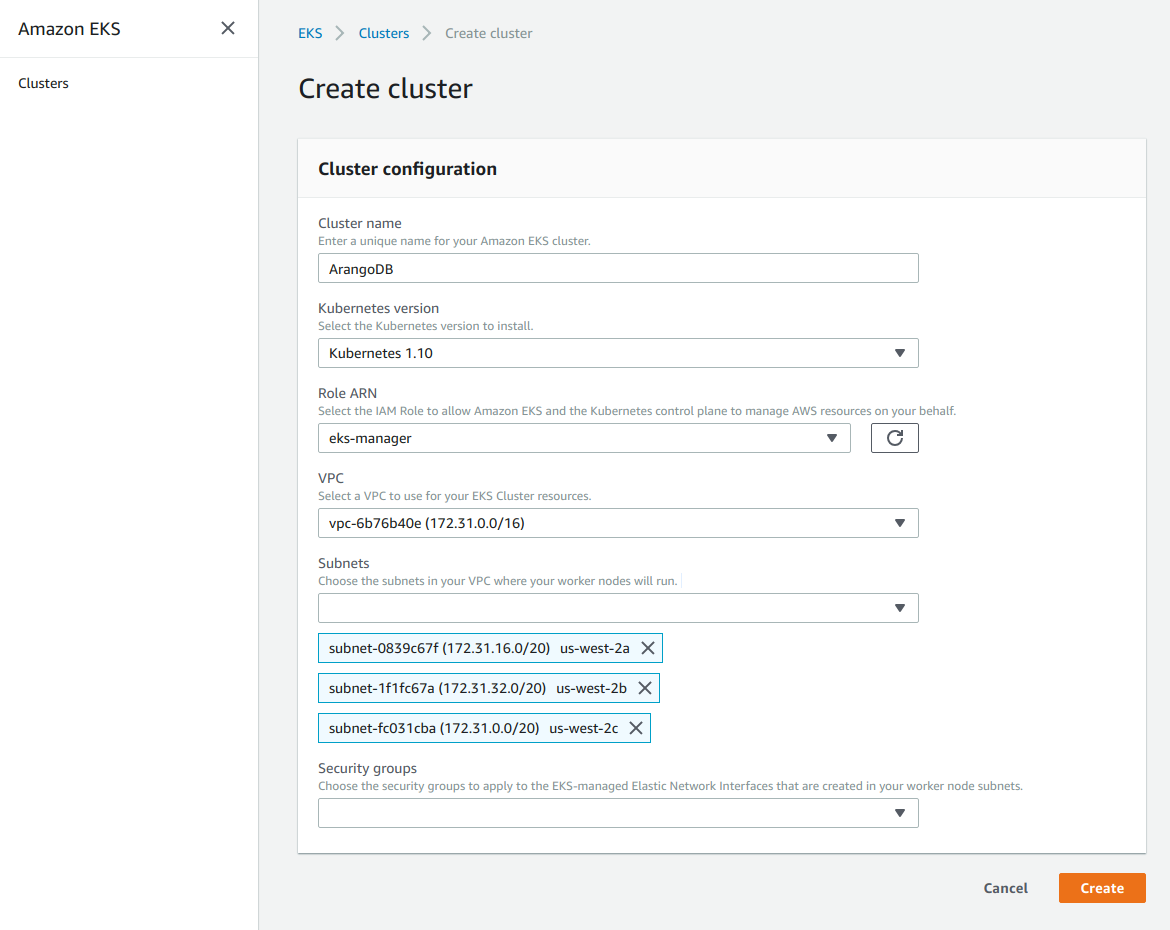The image size is (1170, 930).
Task: Navigate to Clusters breadcrumb link
Action: (x=384, y=33)
